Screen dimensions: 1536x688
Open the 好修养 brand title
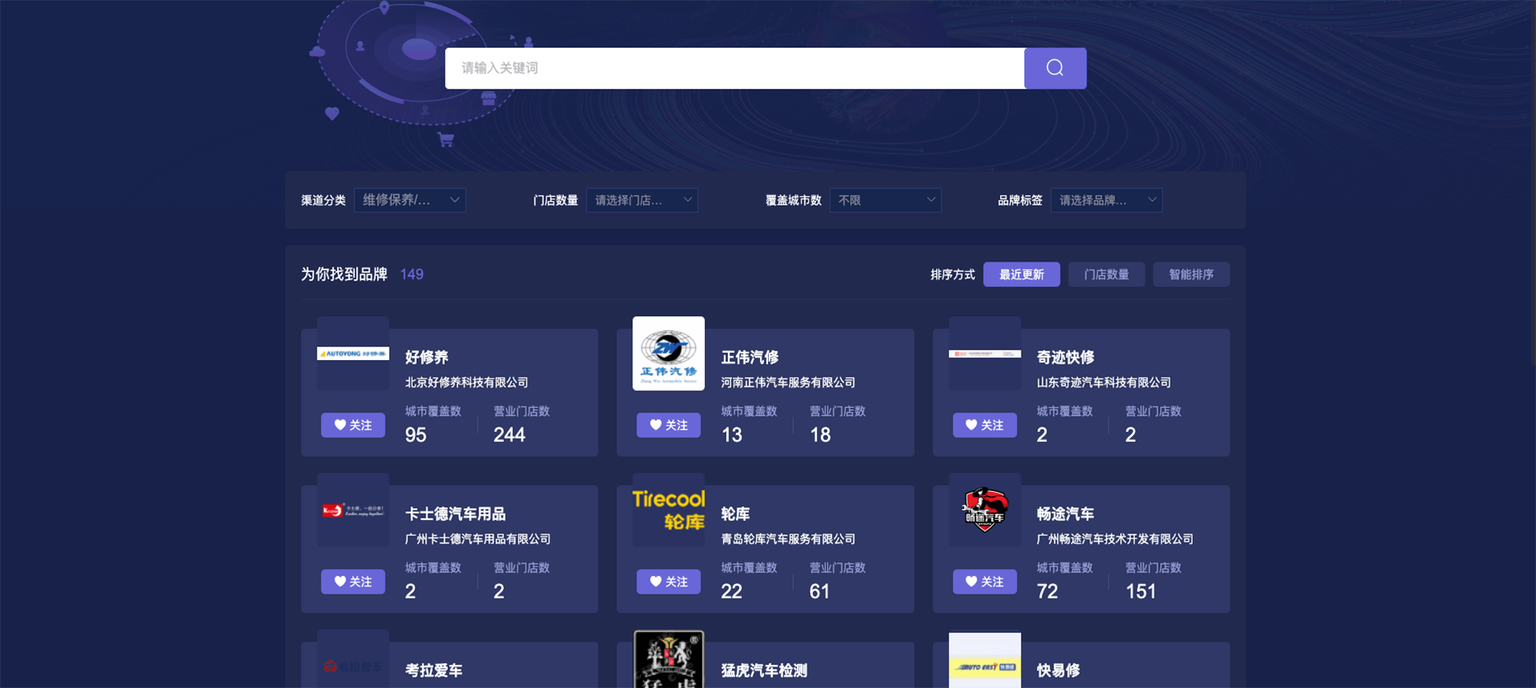pos(427,357)
